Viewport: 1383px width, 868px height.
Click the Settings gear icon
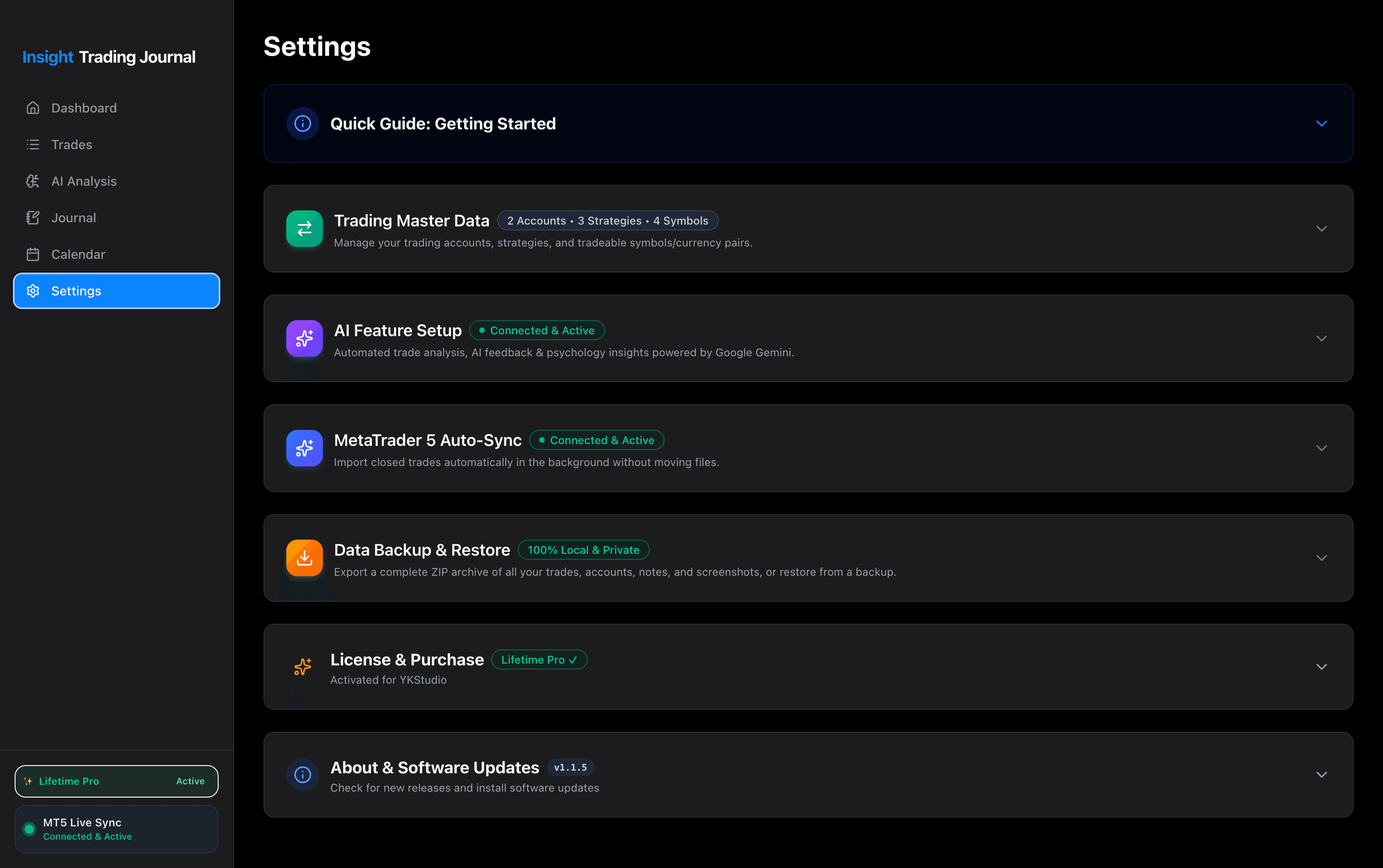(33, 291)
